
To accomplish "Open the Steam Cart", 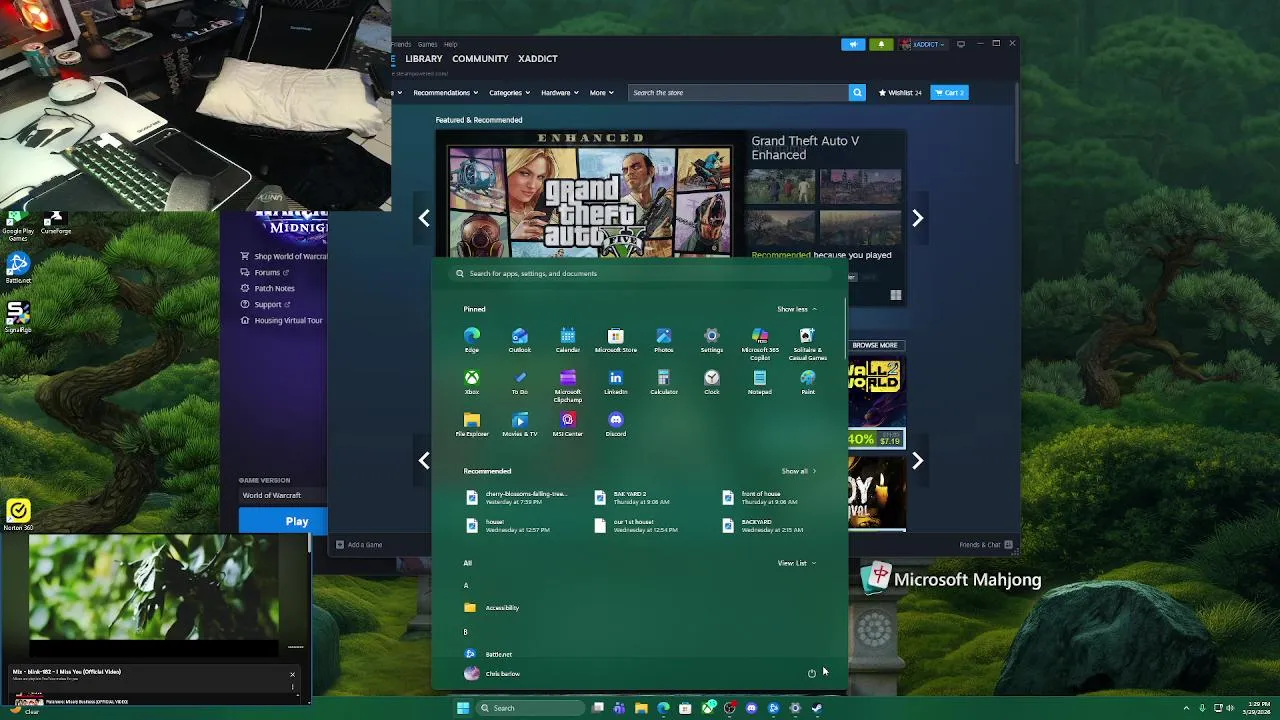I will click(949, 93).
